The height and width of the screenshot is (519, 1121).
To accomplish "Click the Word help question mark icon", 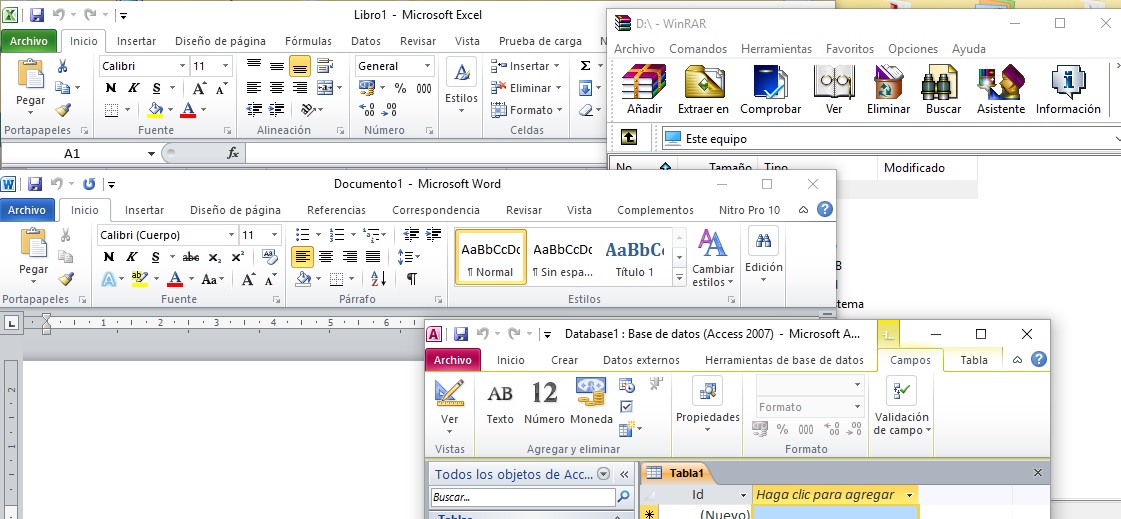I will pyautogui.click(x=824, y=209).
